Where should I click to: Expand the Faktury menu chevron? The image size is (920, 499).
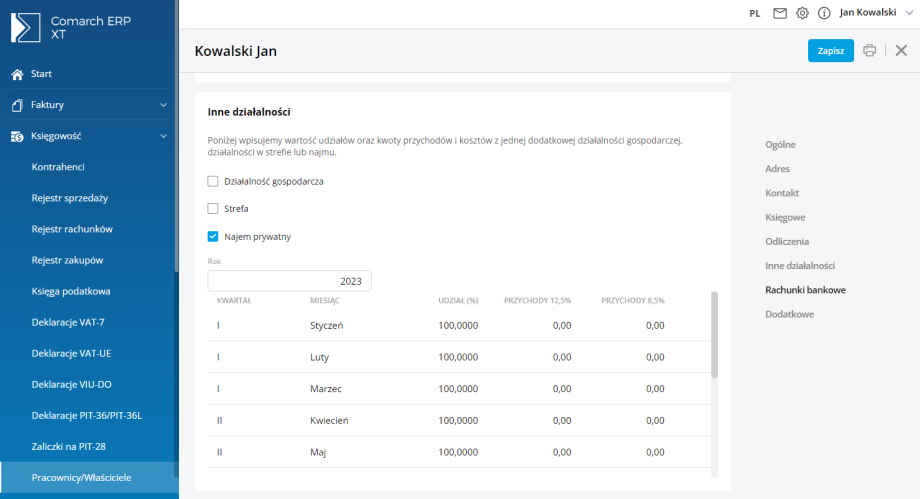pyautogui.click(x=163, y=105)
